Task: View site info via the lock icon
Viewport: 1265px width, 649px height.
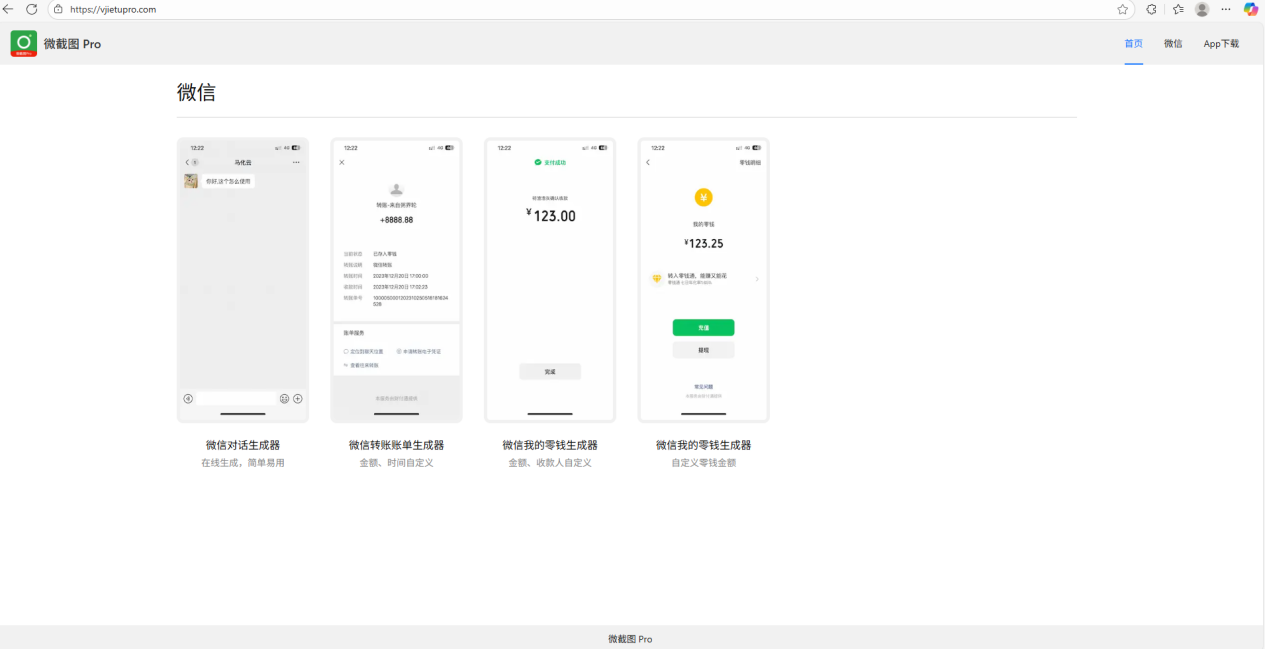Action: coord(58,9)
